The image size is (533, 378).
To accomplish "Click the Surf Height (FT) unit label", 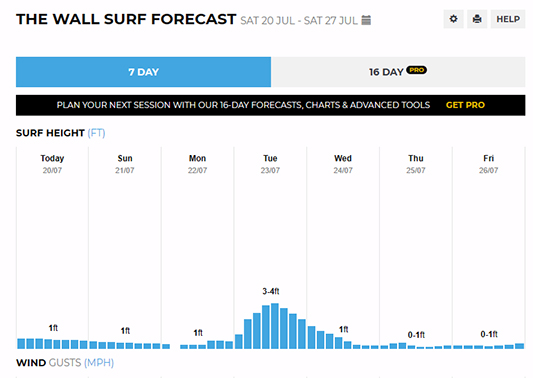I will click(96, 133).
